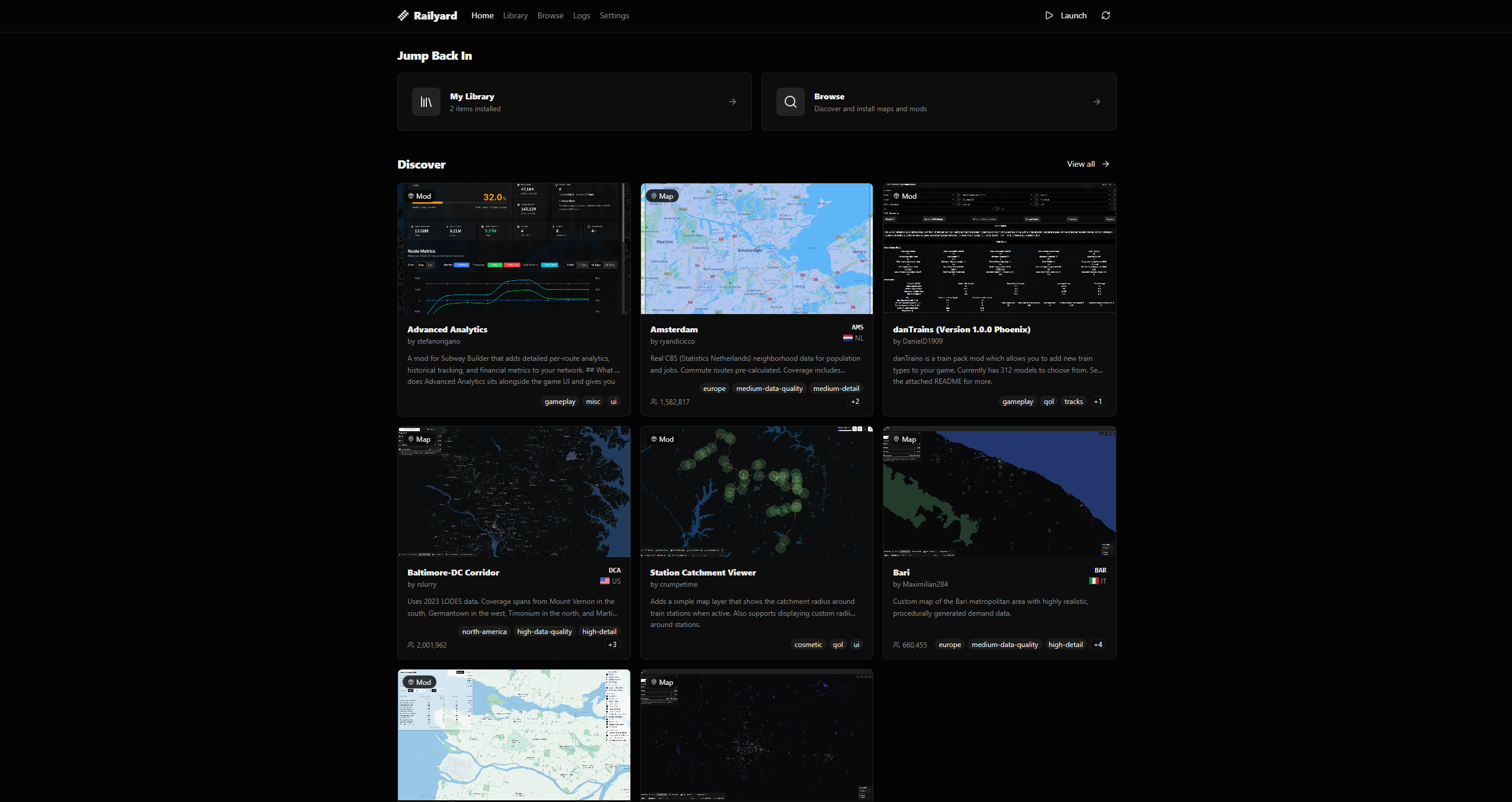
Task: Expand the +2 hidden tags on Amsterdam
Action: [854, 401]
